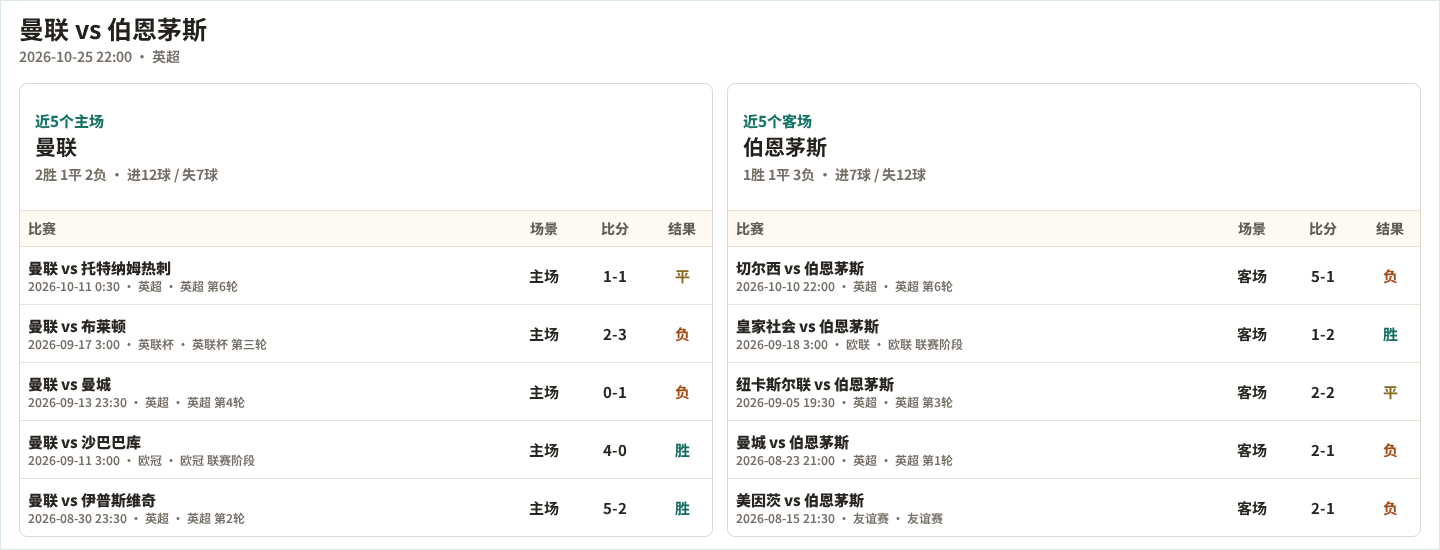
Task: Click result 负 in 曼城 vs 伯恩茅斯 row
Action: (x=1390, y=450)
